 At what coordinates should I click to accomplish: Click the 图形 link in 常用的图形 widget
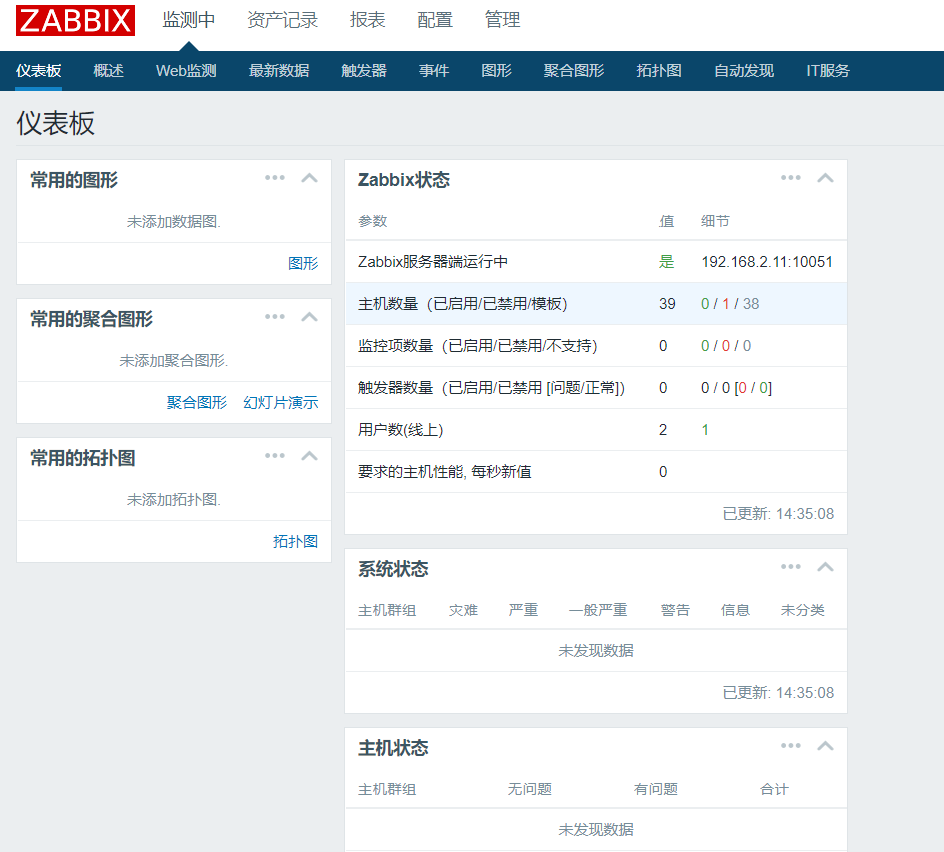(x=303, y=263)
